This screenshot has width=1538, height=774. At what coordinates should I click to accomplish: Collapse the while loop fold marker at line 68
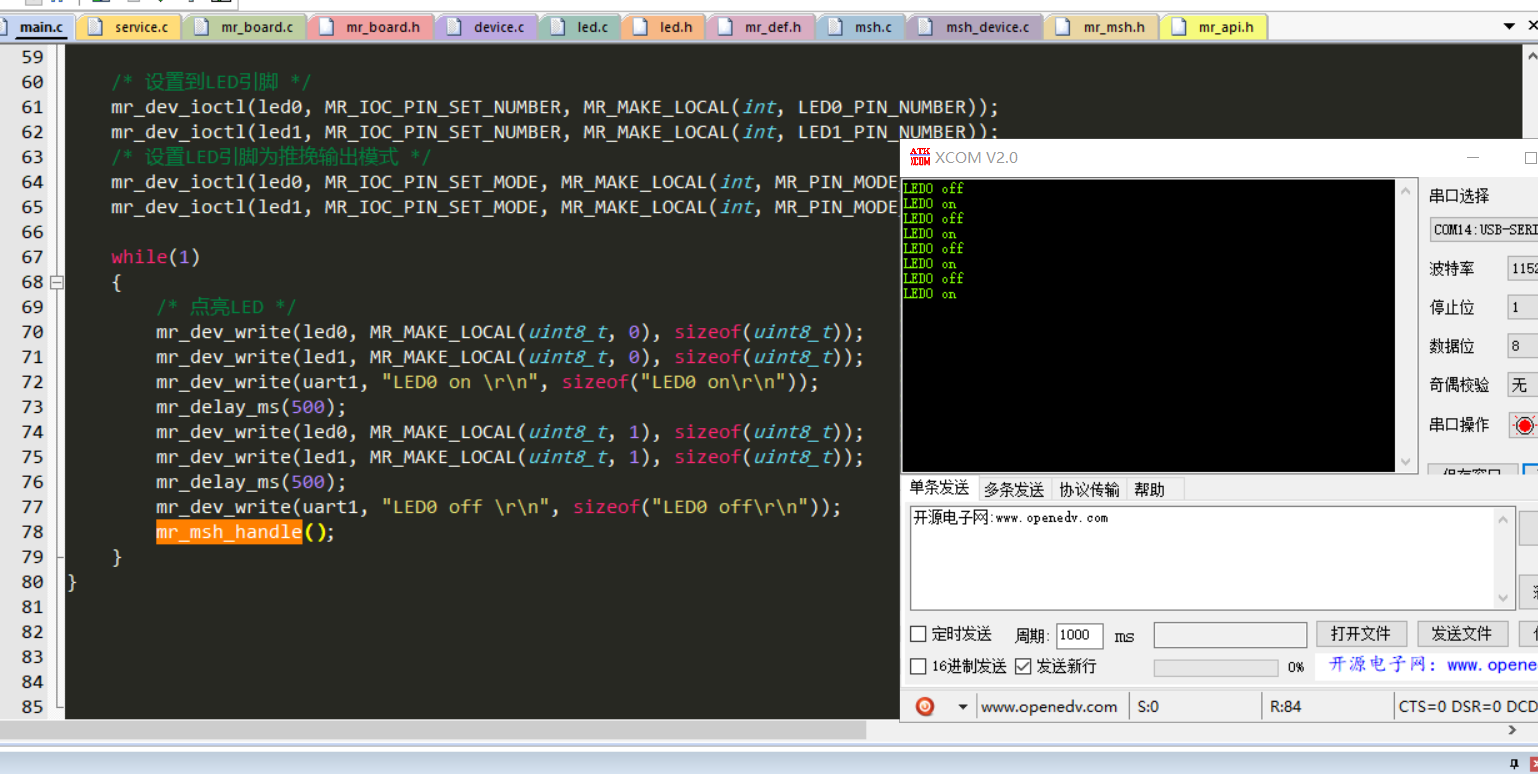(x=57, y=282)
